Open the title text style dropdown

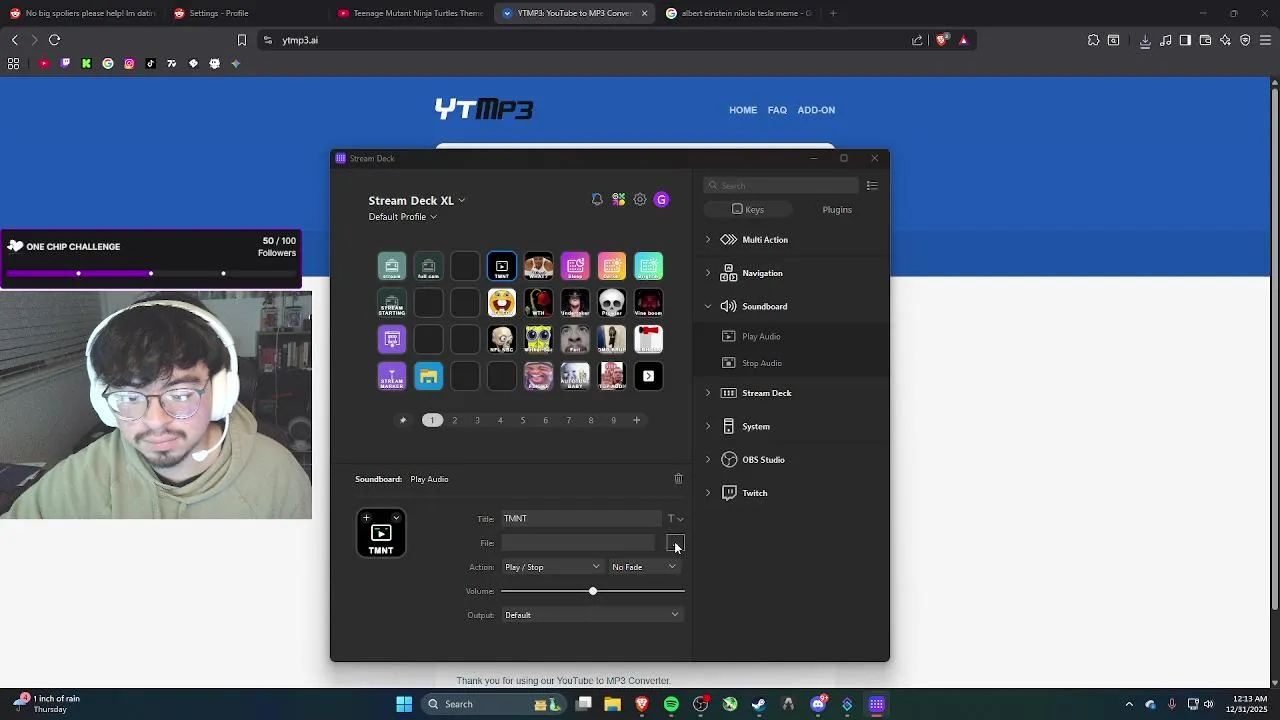[x=676, y=519]
